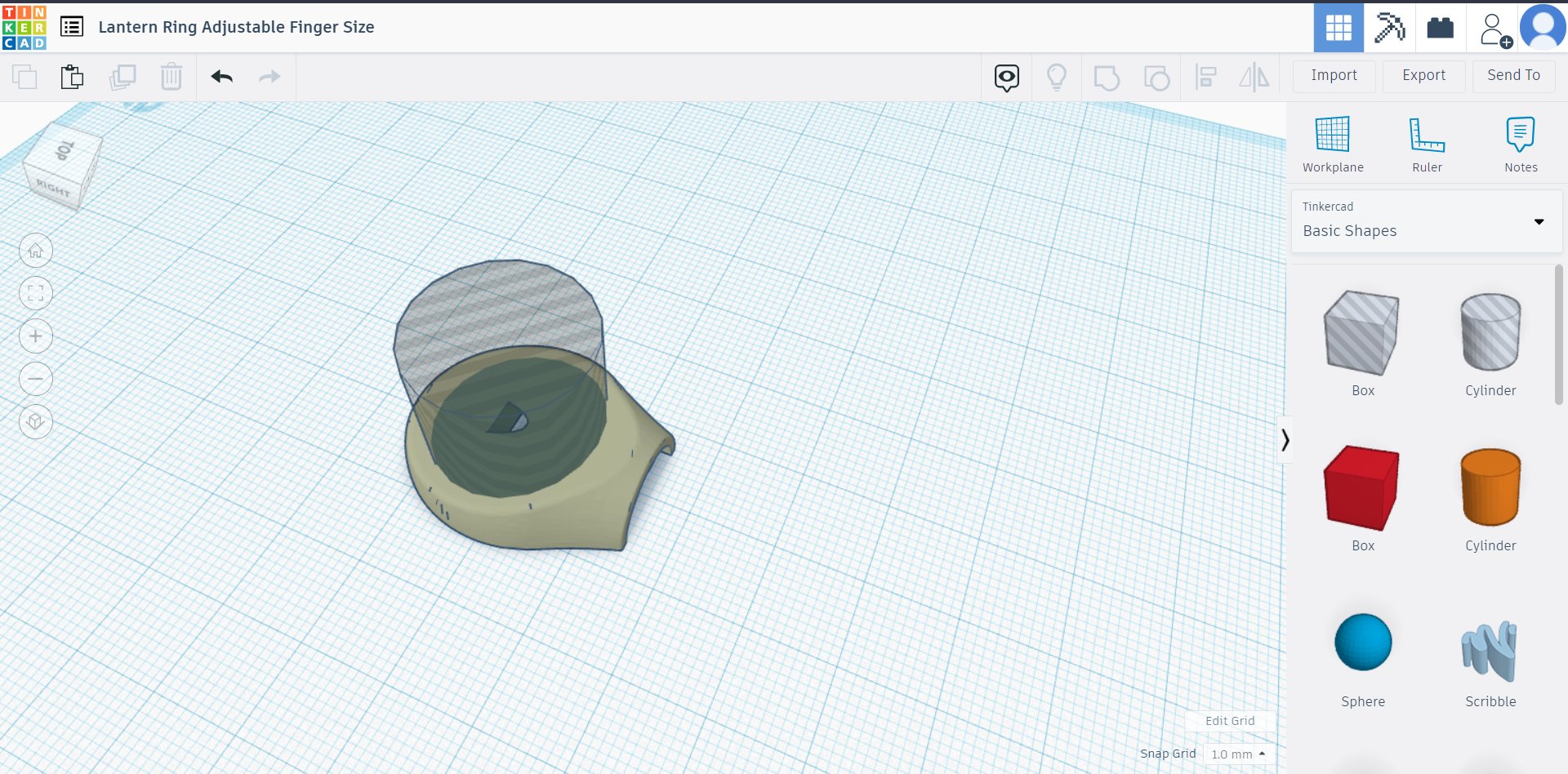Image resolution: width=1568 pixels, height=774 pixels.
Task: Open the design properties list menu
Action: pyautogui.click(x=72, y=26)
